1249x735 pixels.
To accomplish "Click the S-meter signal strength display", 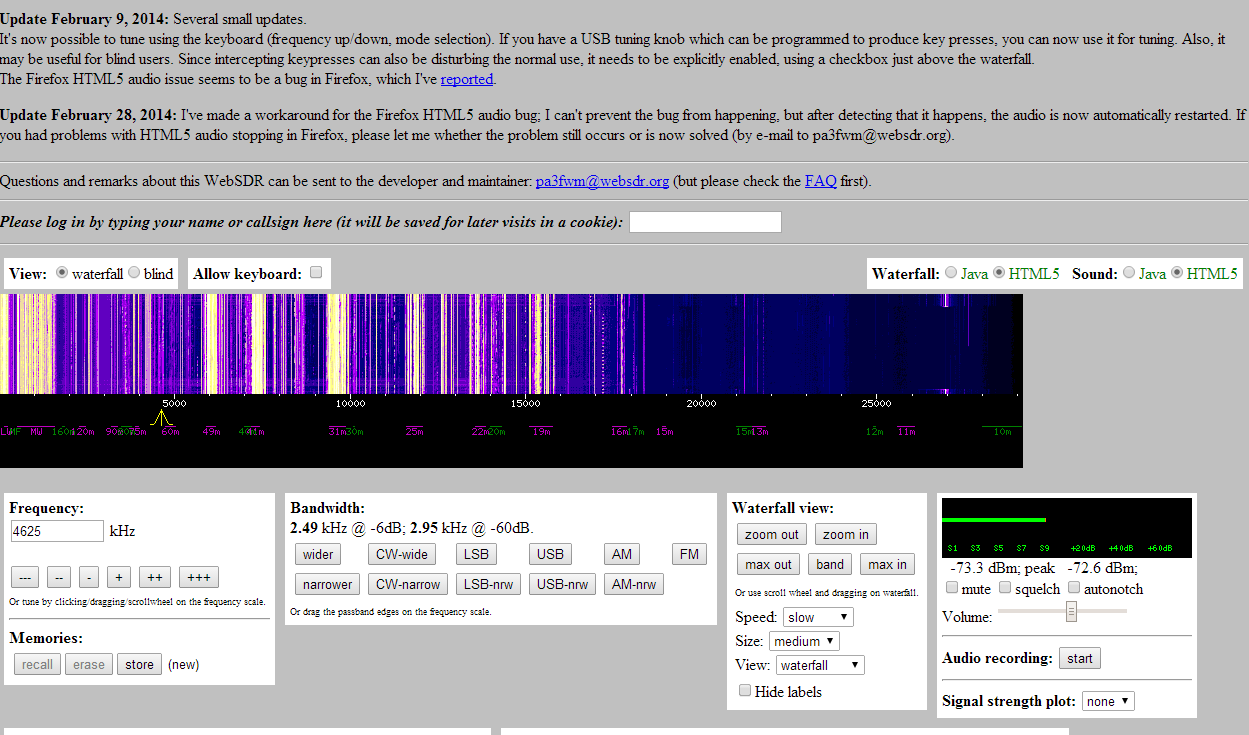I will click(1067, 527).
